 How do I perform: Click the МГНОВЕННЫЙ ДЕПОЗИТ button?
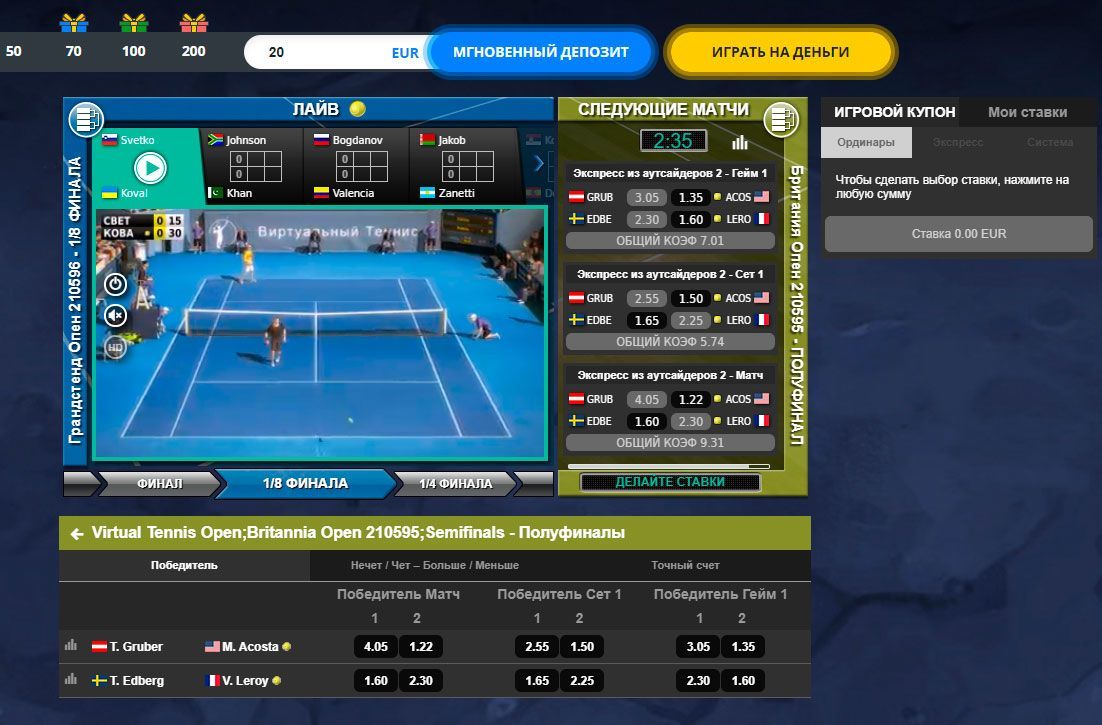[540, 52]
